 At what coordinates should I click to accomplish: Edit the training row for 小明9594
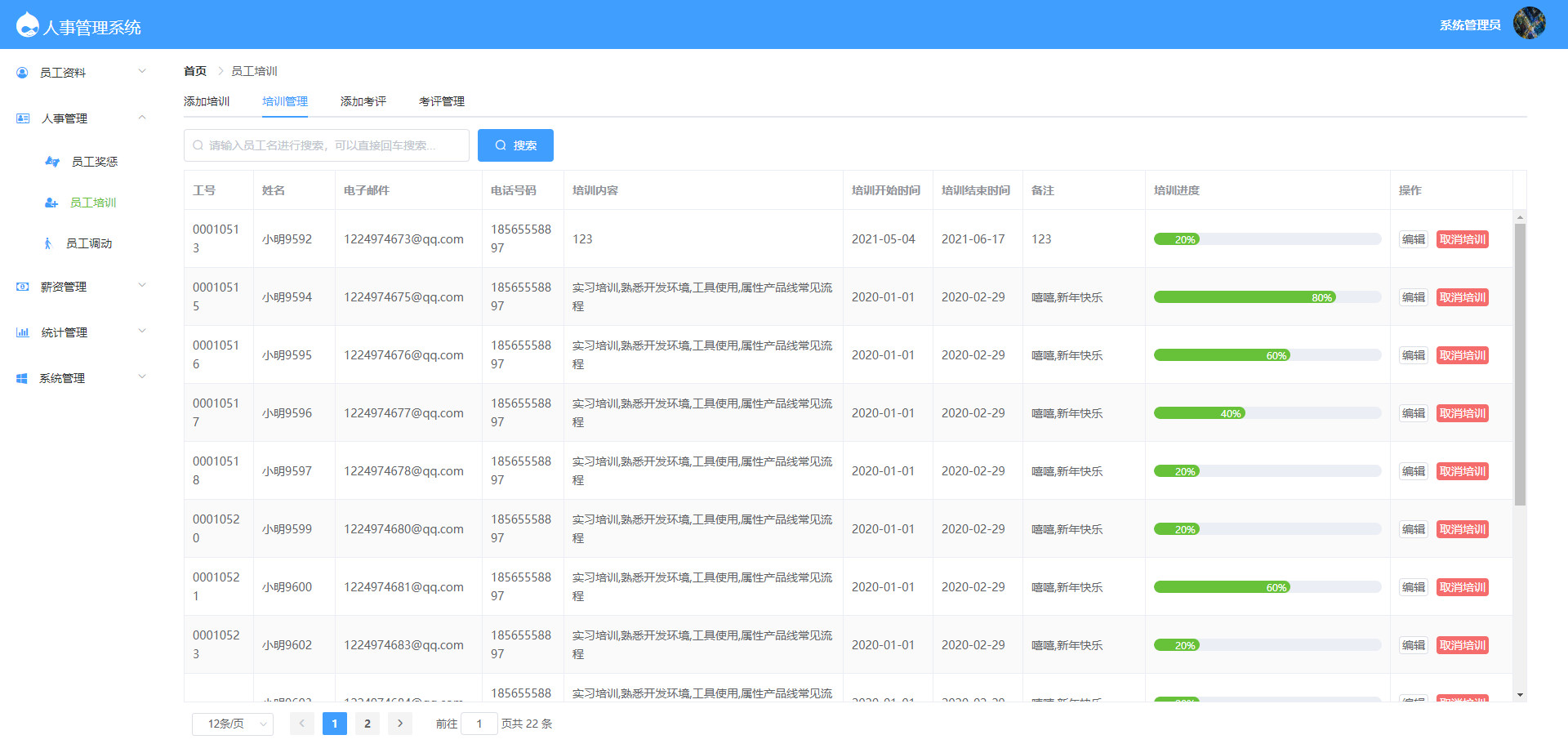[1413, 297]
